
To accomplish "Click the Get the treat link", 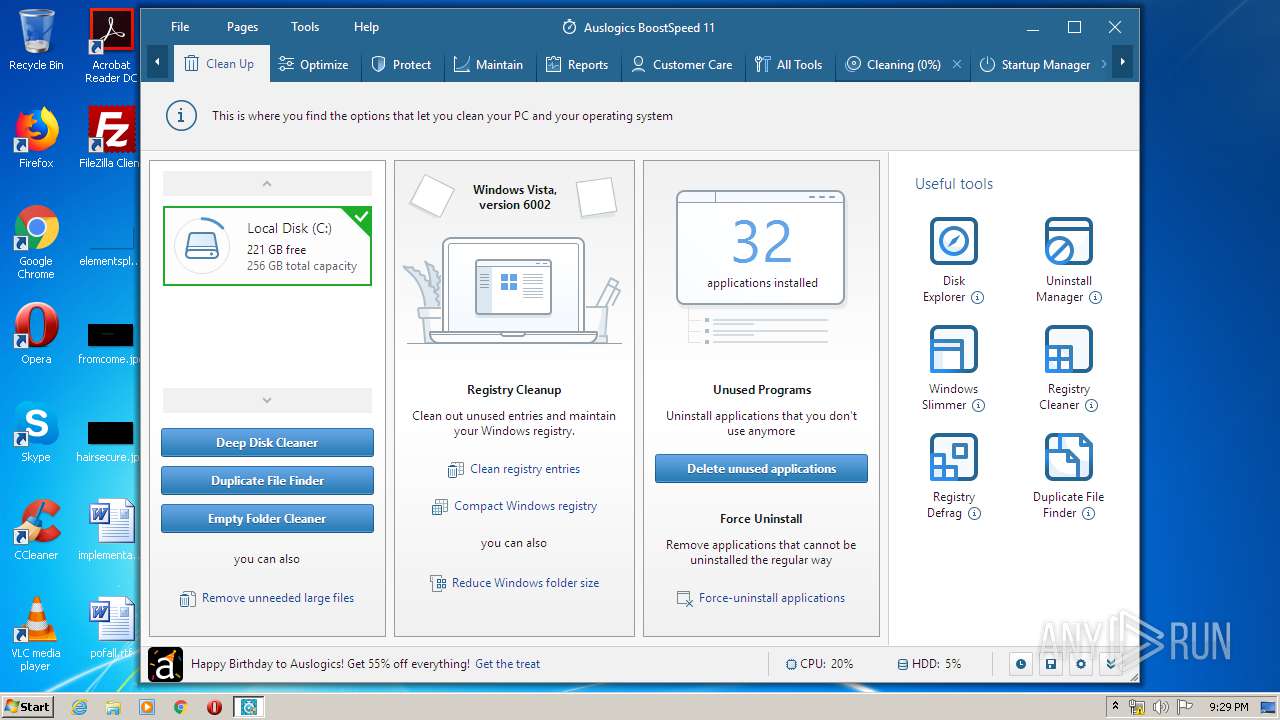I will [507, 664].
